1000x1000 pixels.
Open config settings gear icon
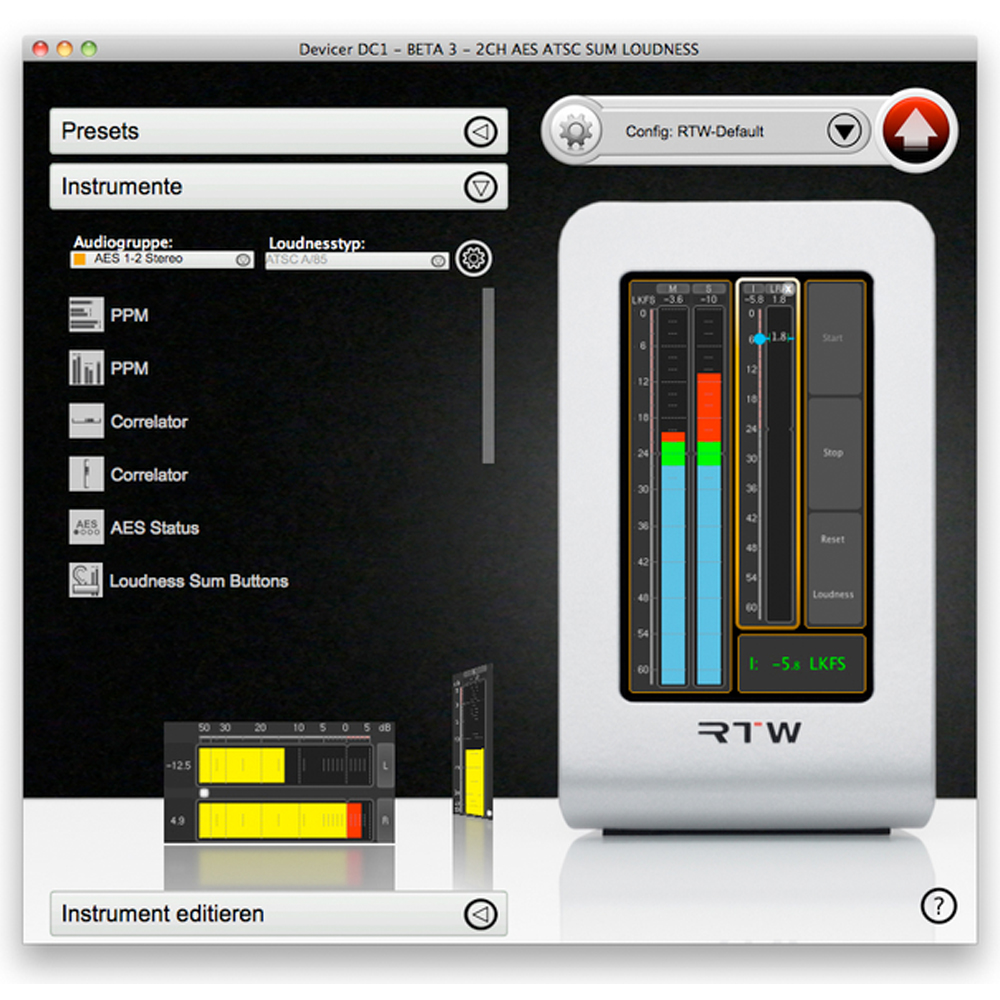[575, 131]
